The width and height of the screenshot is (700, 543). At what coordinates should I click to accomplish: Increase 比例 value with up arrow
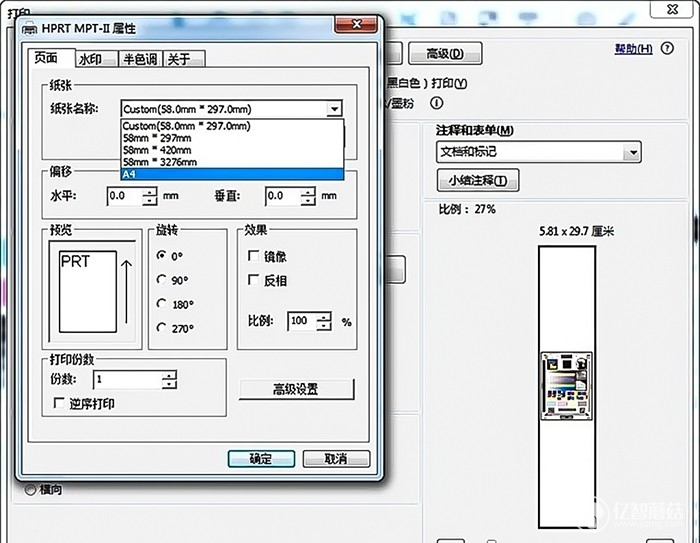pos(324,316)
